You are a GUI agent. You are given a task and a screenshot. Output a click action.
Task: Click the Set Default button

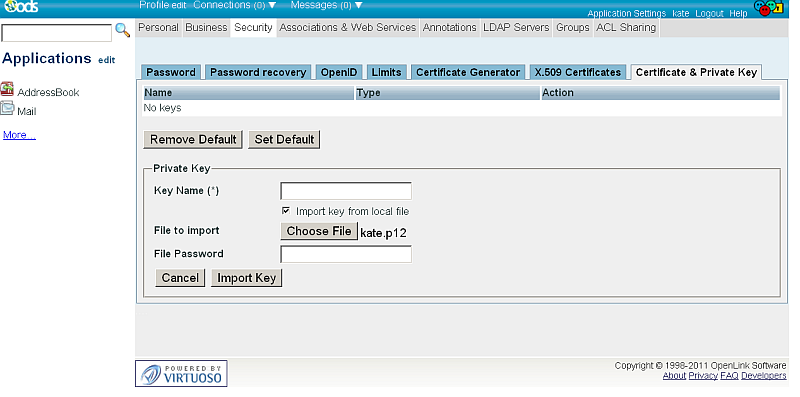(284, 139)
